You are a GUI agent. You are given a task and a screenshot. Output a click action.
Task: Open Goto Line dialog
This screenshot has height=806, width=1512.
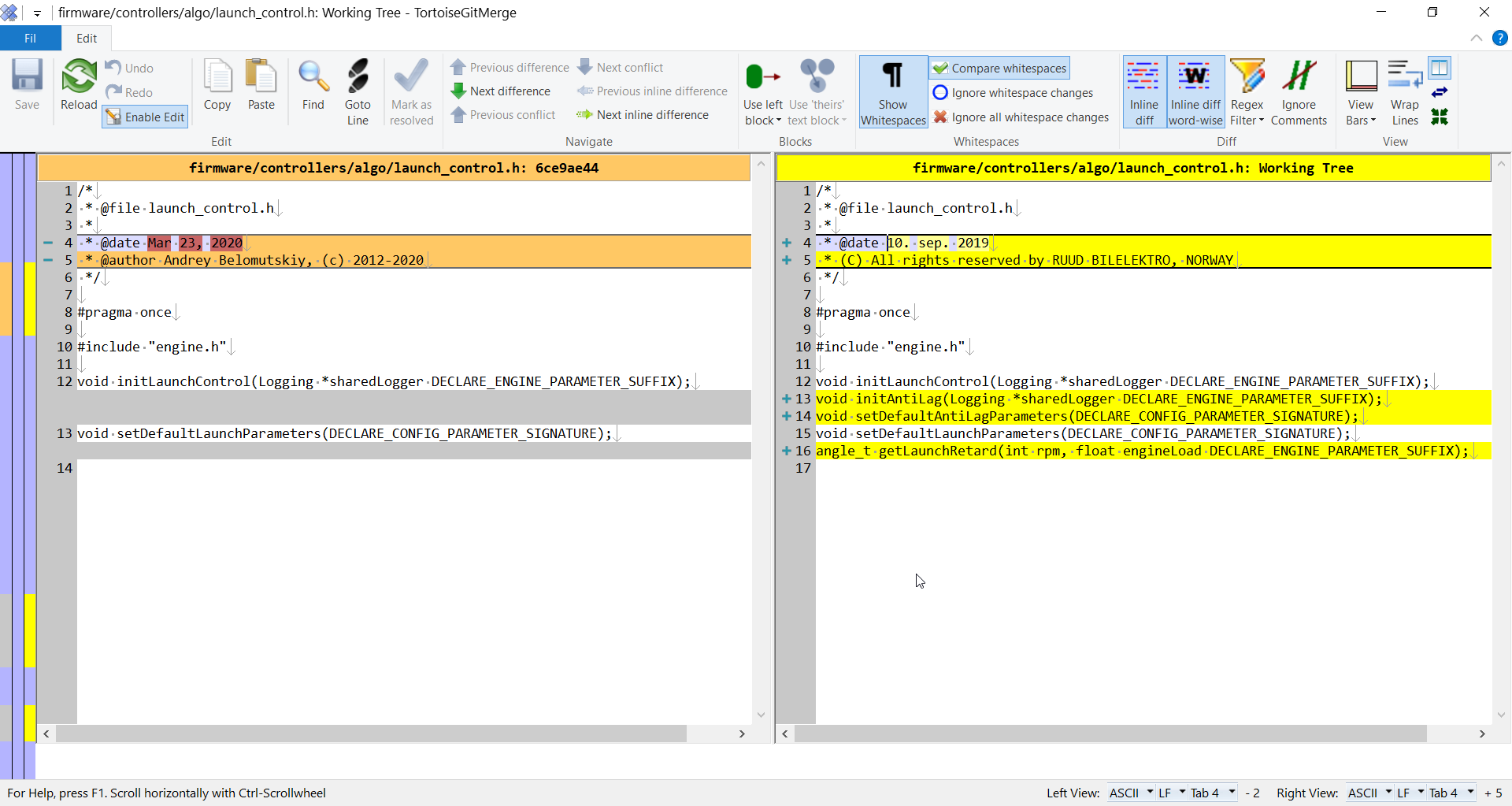click(358, 91)
